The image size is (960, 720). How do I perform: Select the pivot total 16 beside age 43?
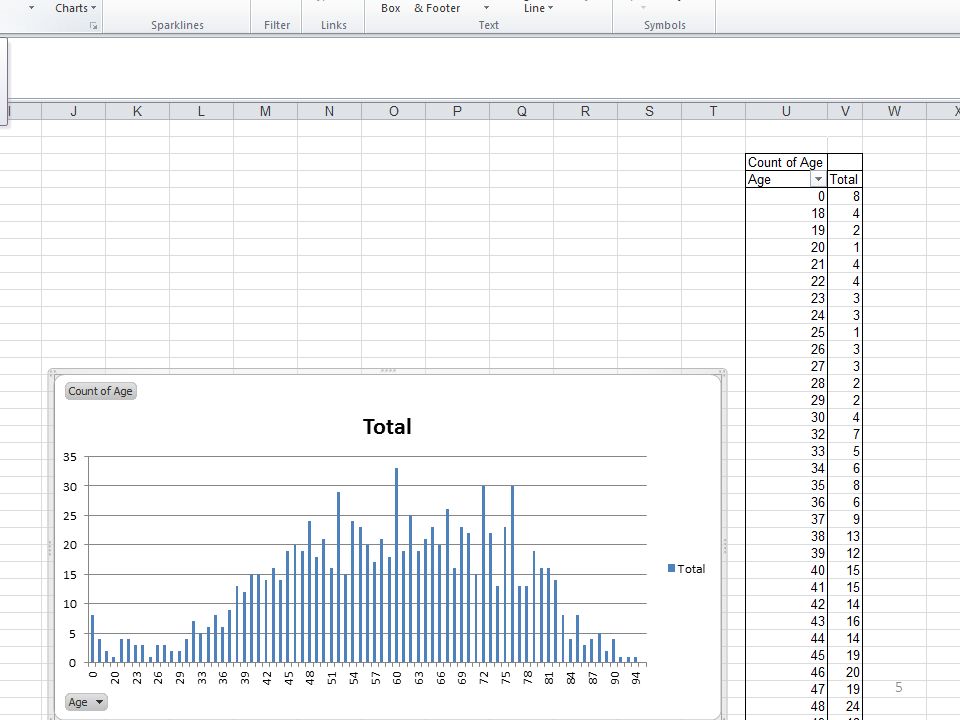tap(845, 621)
